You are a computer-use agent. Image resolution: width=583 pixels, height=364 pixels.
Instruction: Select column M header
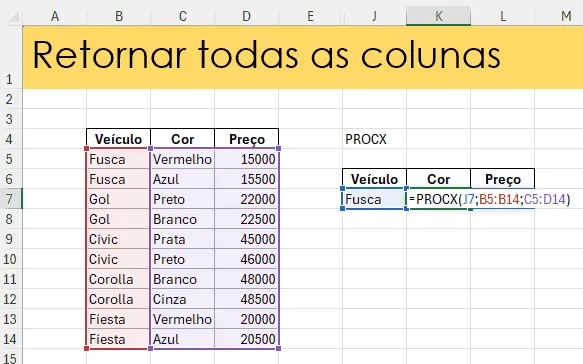(x=566, y=16)
